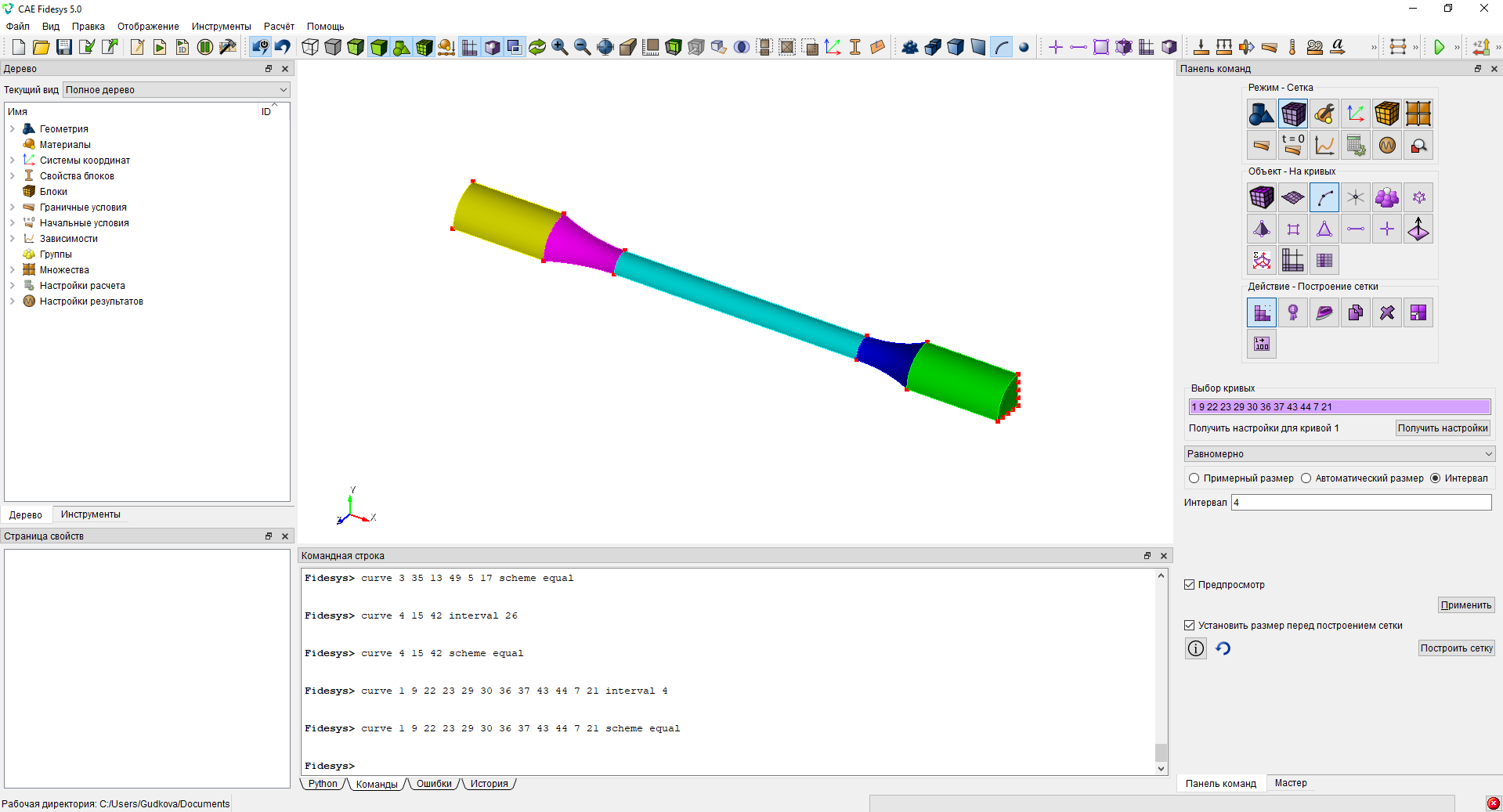Select the 'Автоматический размер' radio button

pos(1306,478)
